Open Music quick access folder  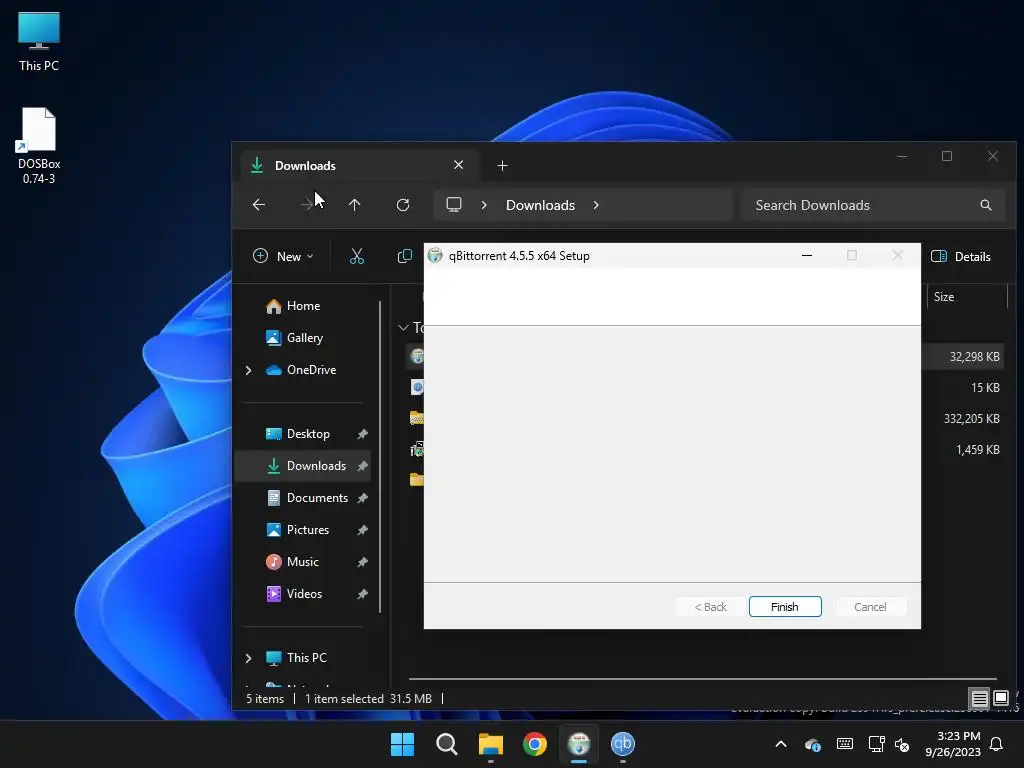[293, 562]
